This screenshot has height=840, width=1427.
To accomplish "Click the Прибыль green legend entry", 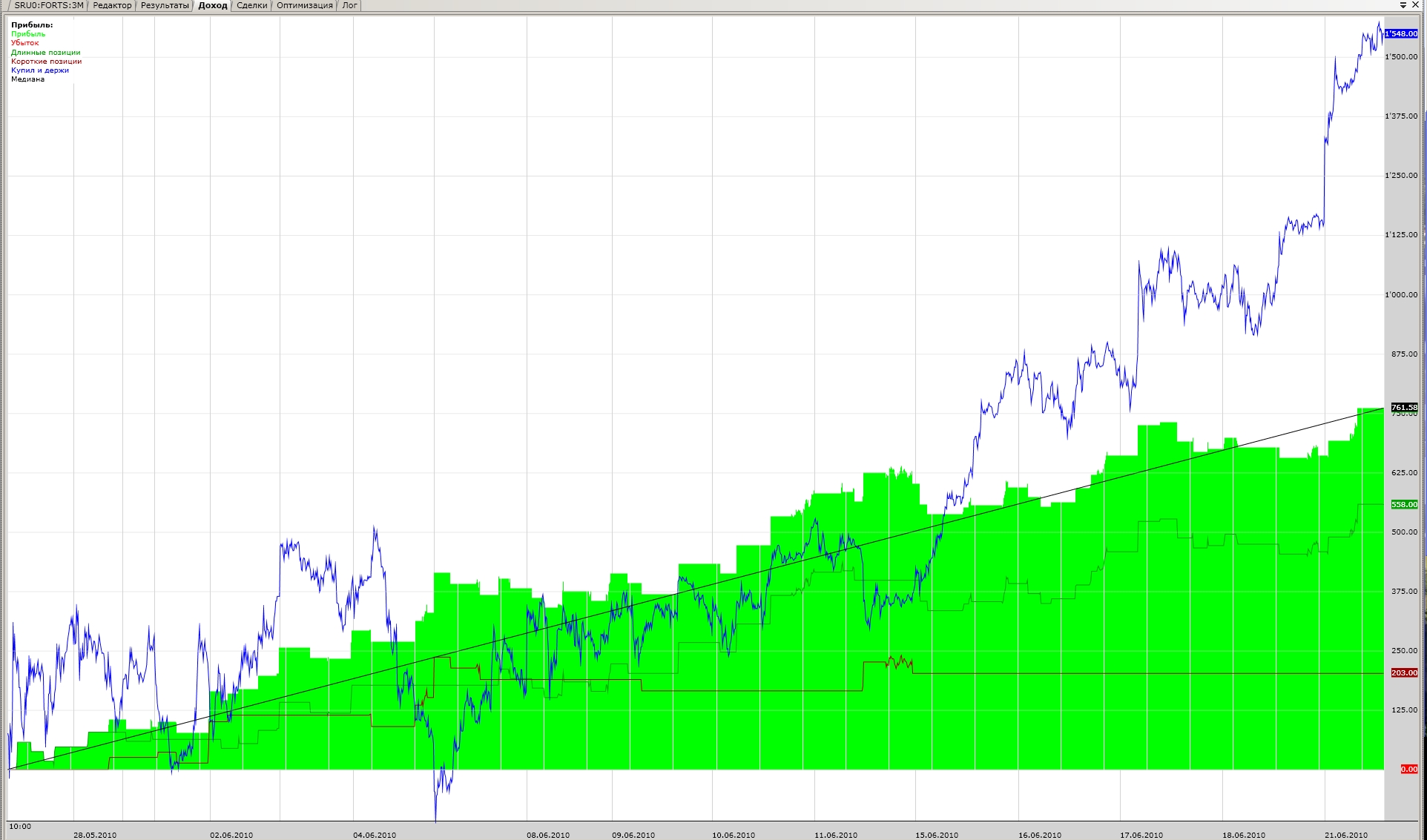I will click(28, 34).
